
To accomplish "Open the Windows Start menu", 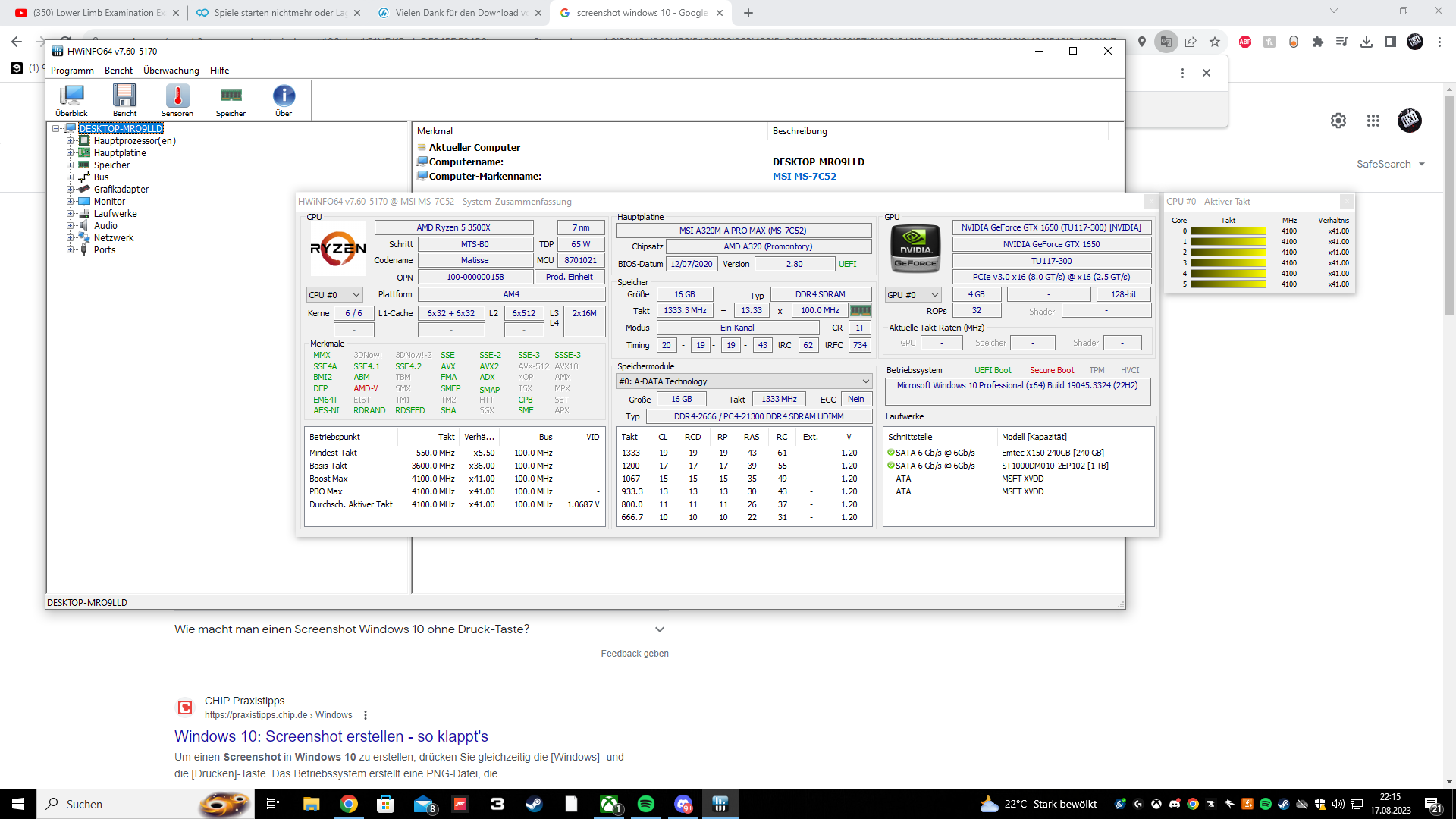I will [18, 804].
